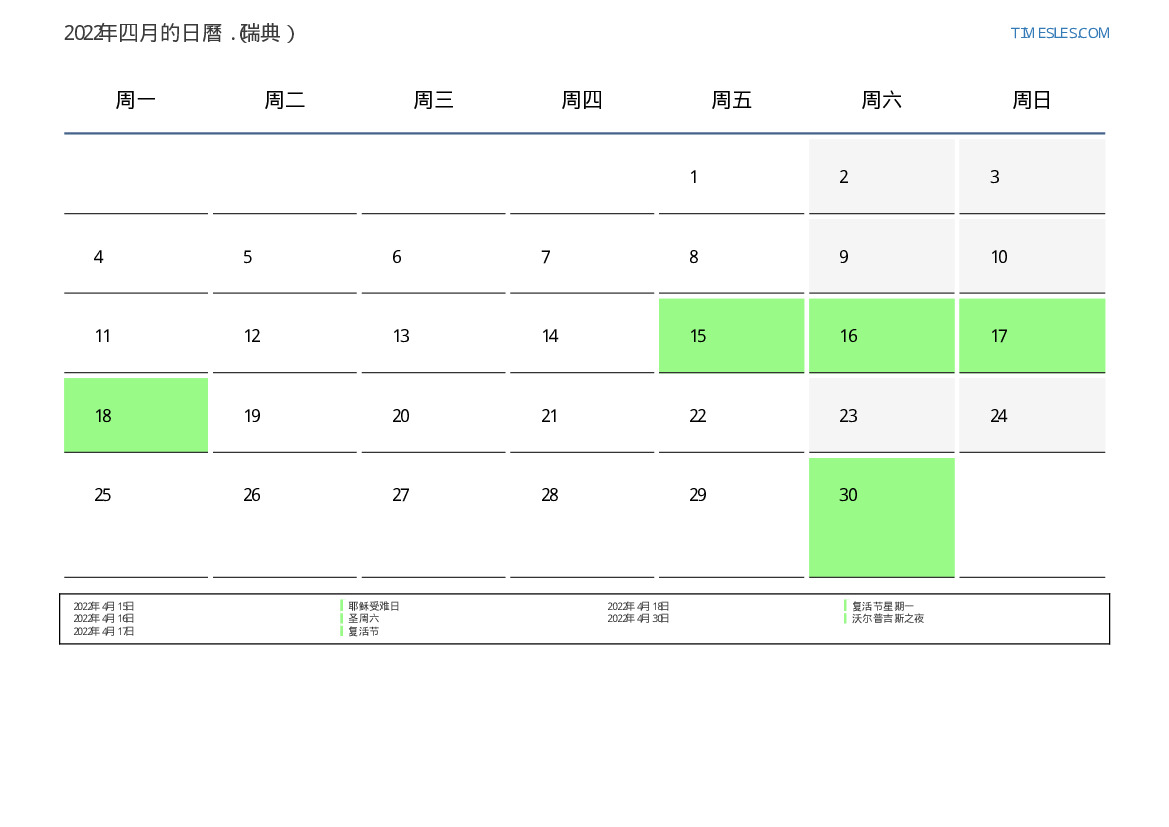Select the 周日 weekday header
Image resolution: width=1169 pixels, height=827 pixels.
[x=1031, y=100]
